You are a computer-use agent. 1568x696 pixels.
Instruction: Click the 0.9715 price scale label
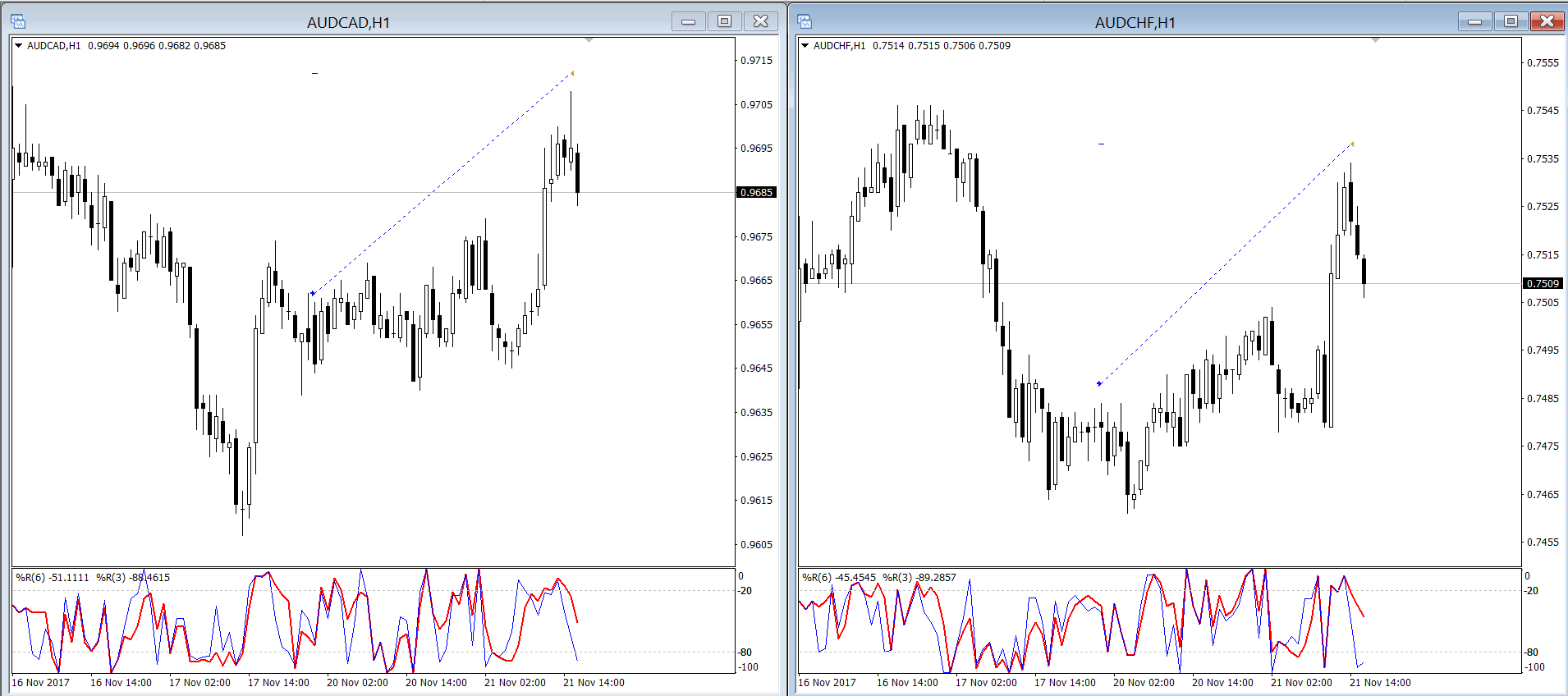756,61
